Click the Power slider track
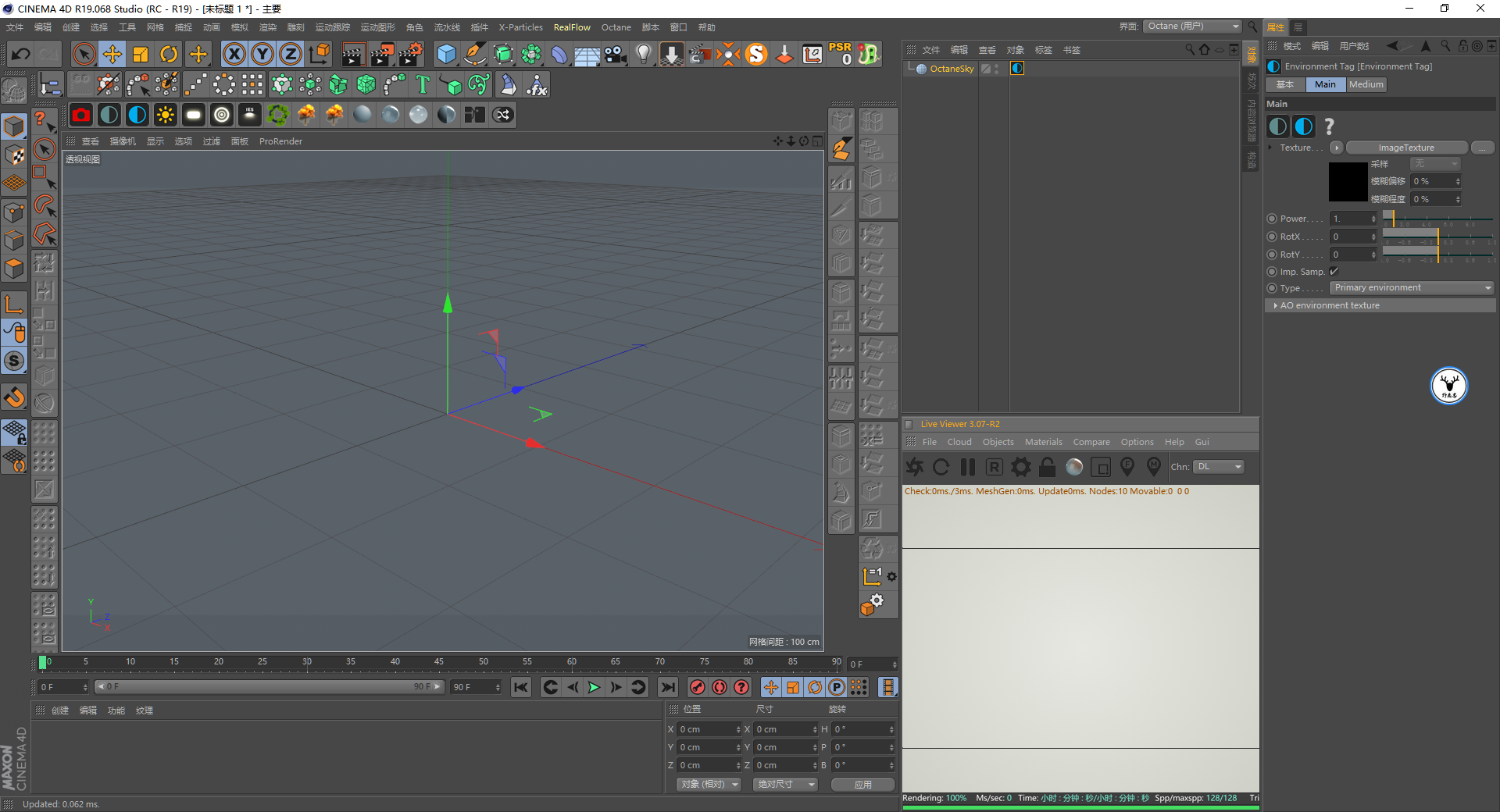 (1438, 219)
